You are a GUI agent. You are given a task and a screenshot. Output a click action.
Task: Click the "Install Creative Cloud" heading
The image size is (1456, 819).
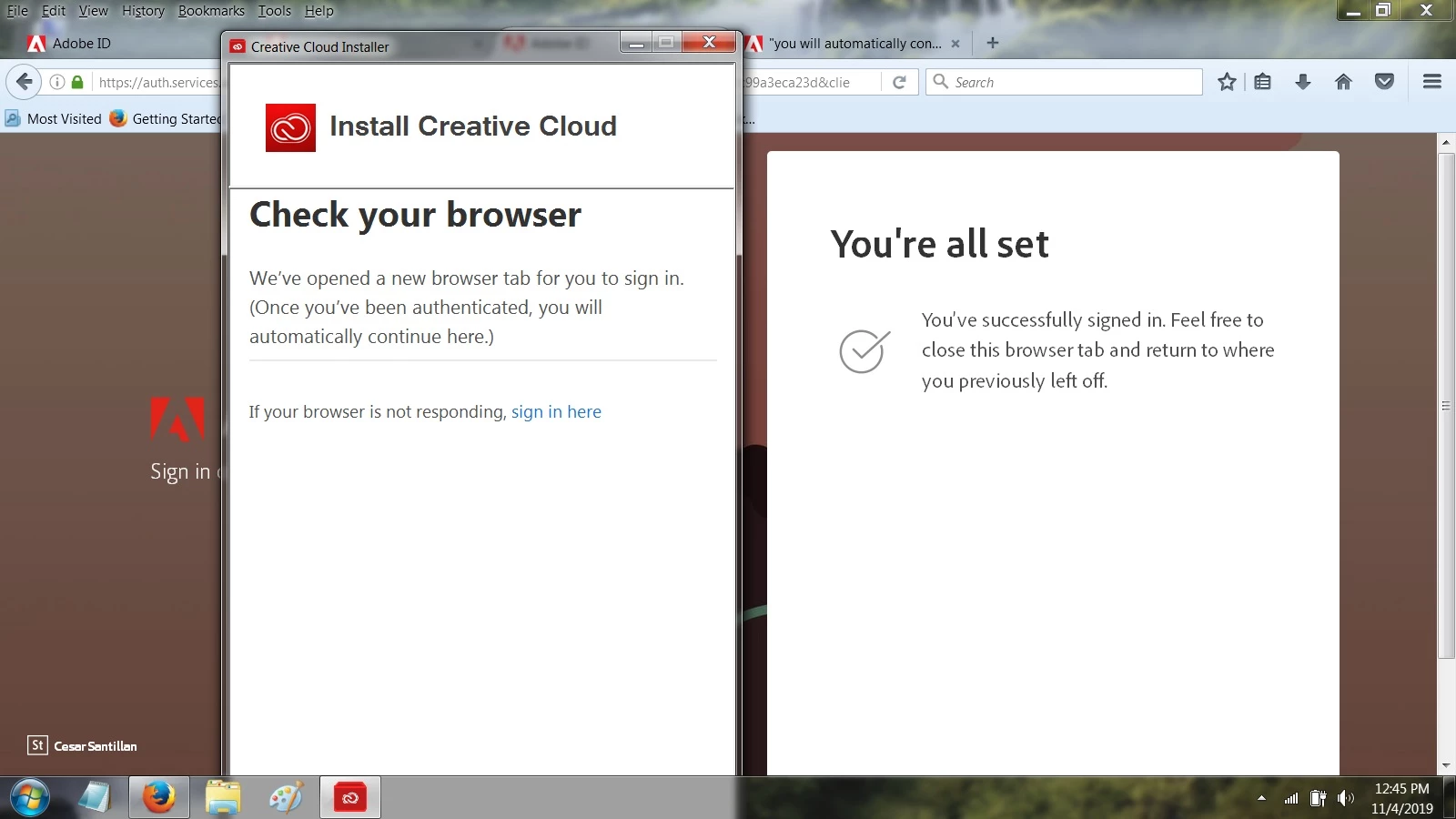point(473,126)
